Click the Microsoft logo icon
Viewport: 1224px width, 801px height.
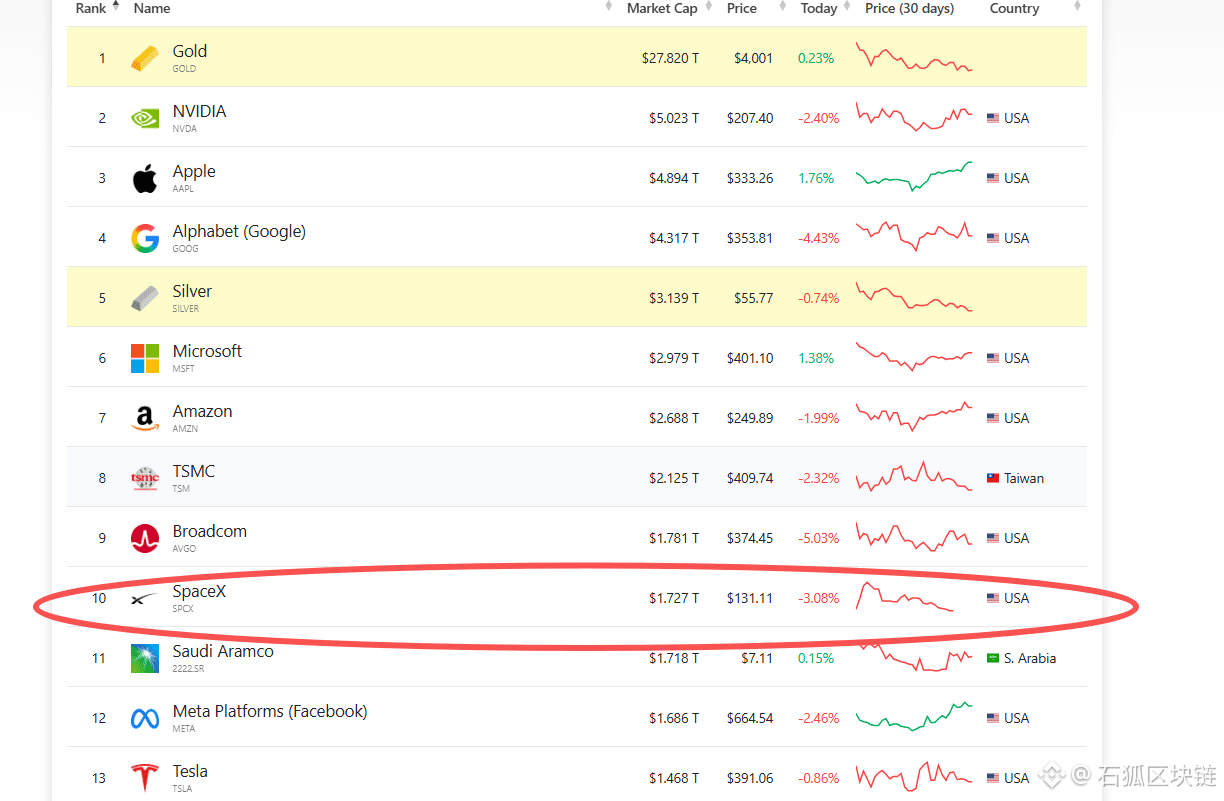coord(145,358)
